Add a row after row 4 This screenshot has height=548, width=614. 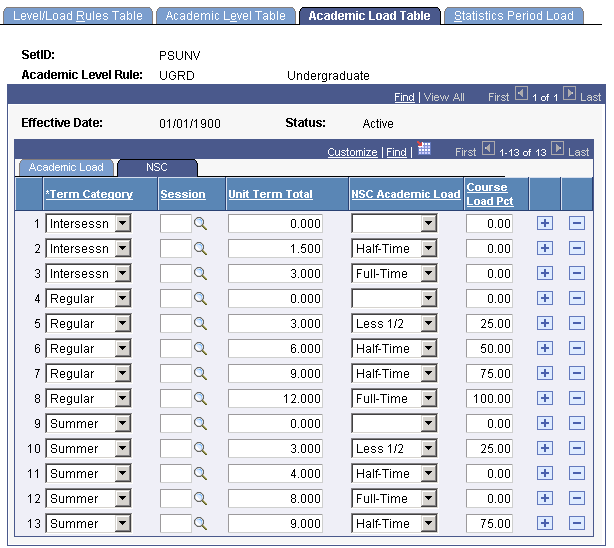click(x=545, y=298)
